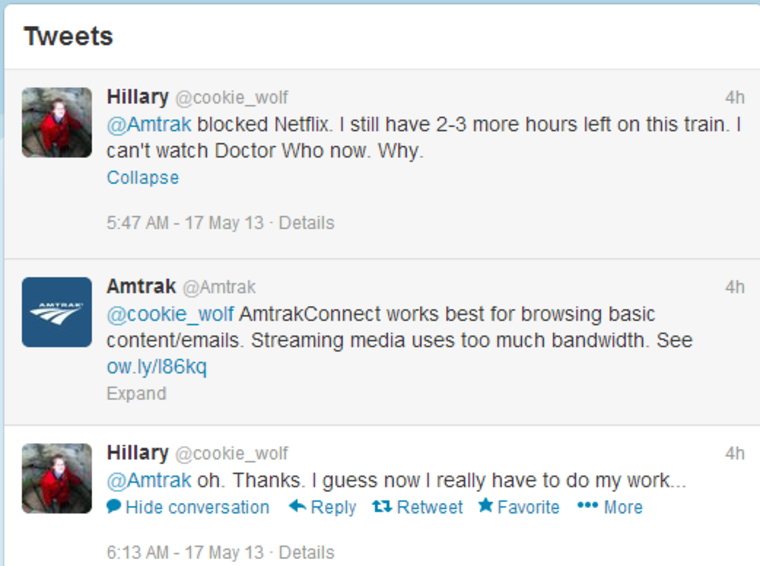
Task: Click the retweet arrows icon
Action: [381, 507]
